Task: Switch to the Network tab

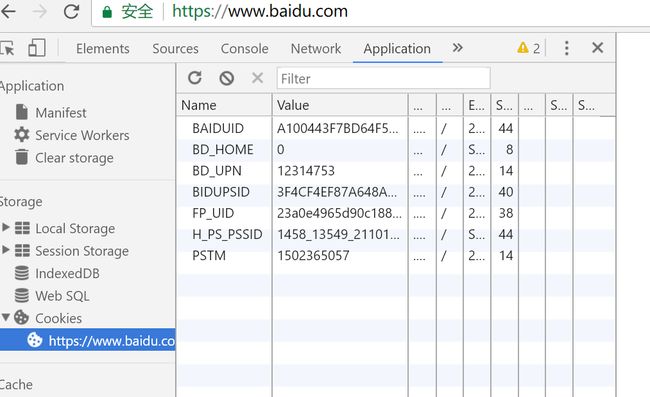Action: point(316,48)
